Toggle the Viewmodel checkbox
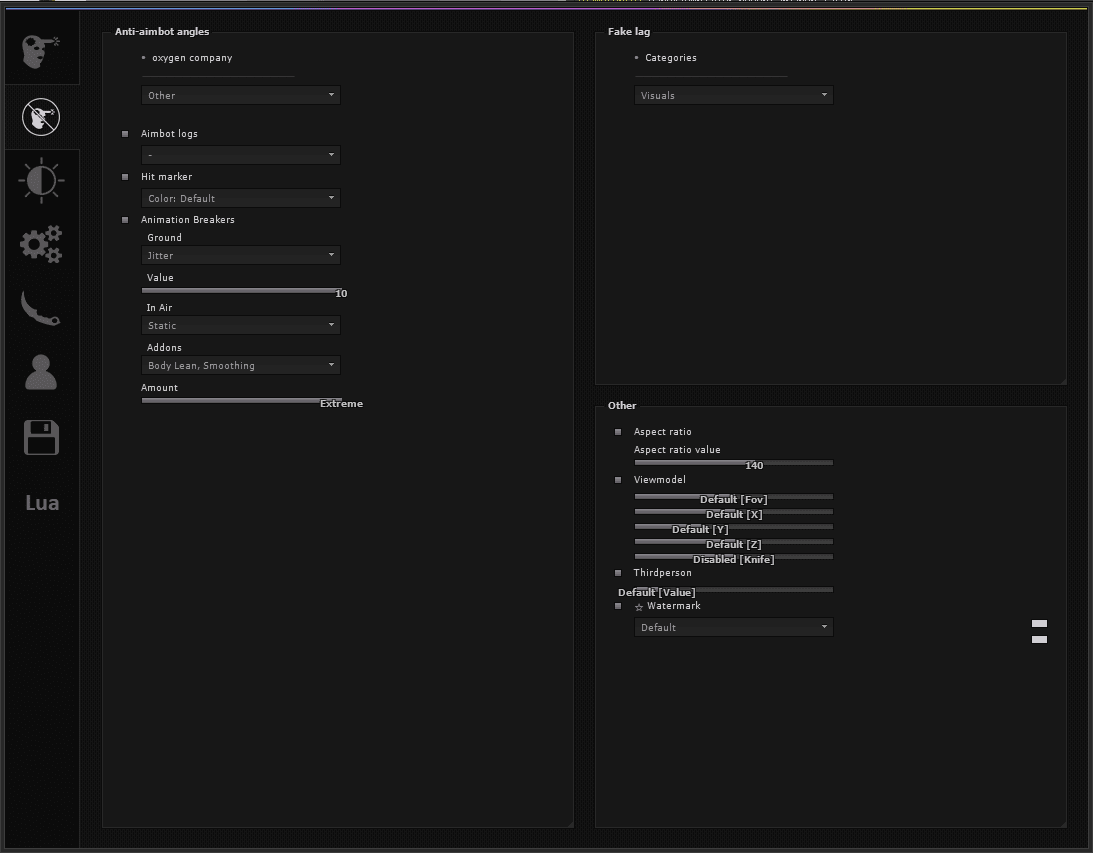 tap(618, 480)
